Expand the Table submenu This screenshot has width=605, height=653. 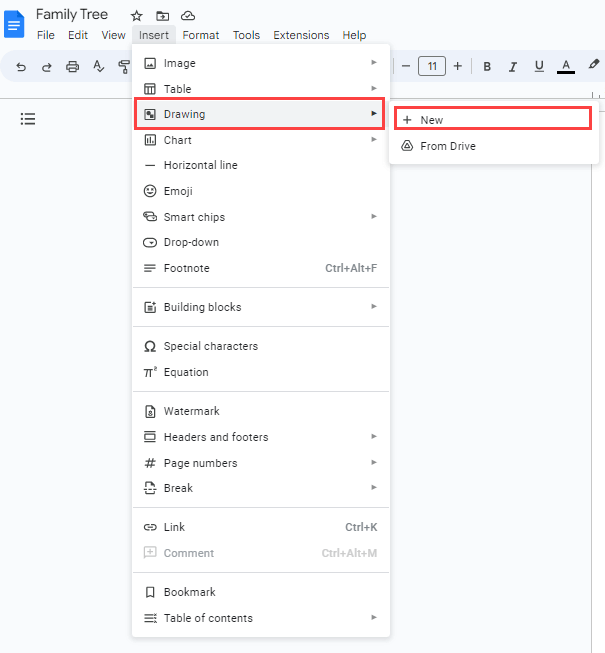[x=261, y=89]
